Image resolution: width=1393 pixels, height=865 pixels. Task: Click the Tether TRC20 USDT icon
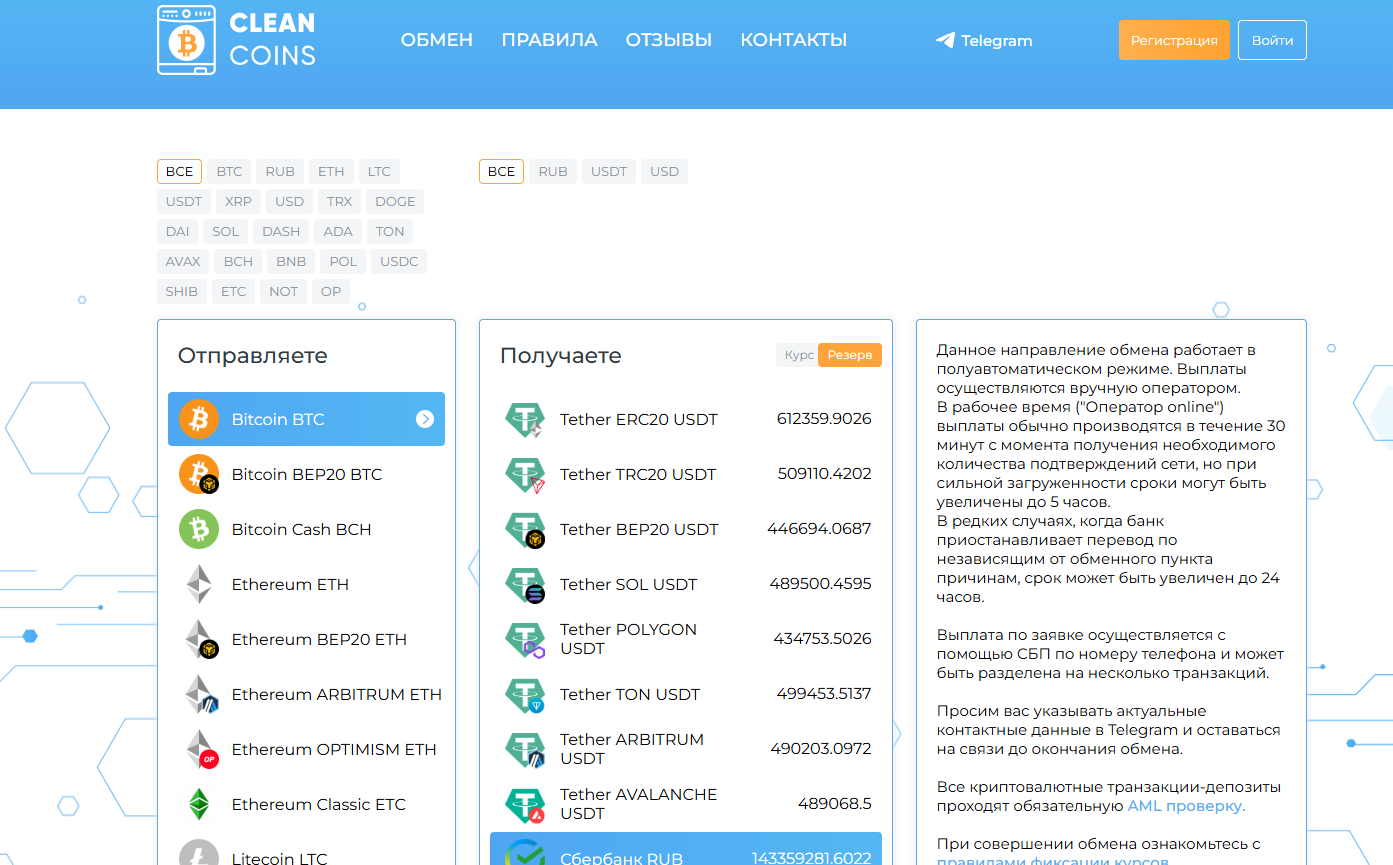525,474
